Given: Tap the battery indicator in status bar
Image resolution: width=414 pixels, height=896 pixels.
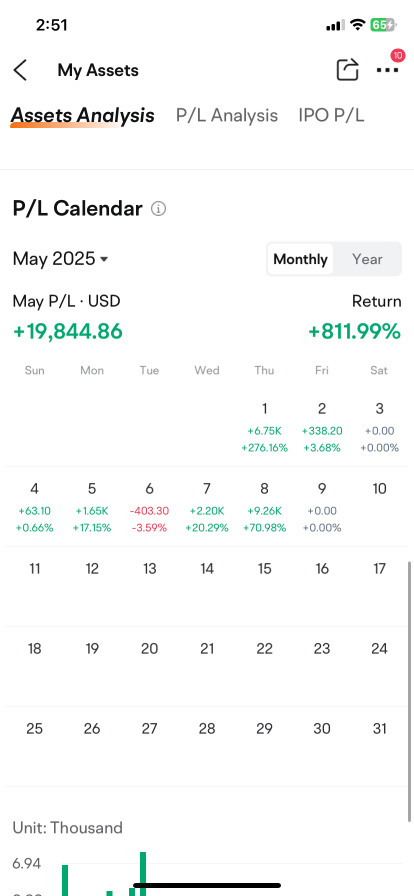Looking at the screenshot, I should pos(383,25).
